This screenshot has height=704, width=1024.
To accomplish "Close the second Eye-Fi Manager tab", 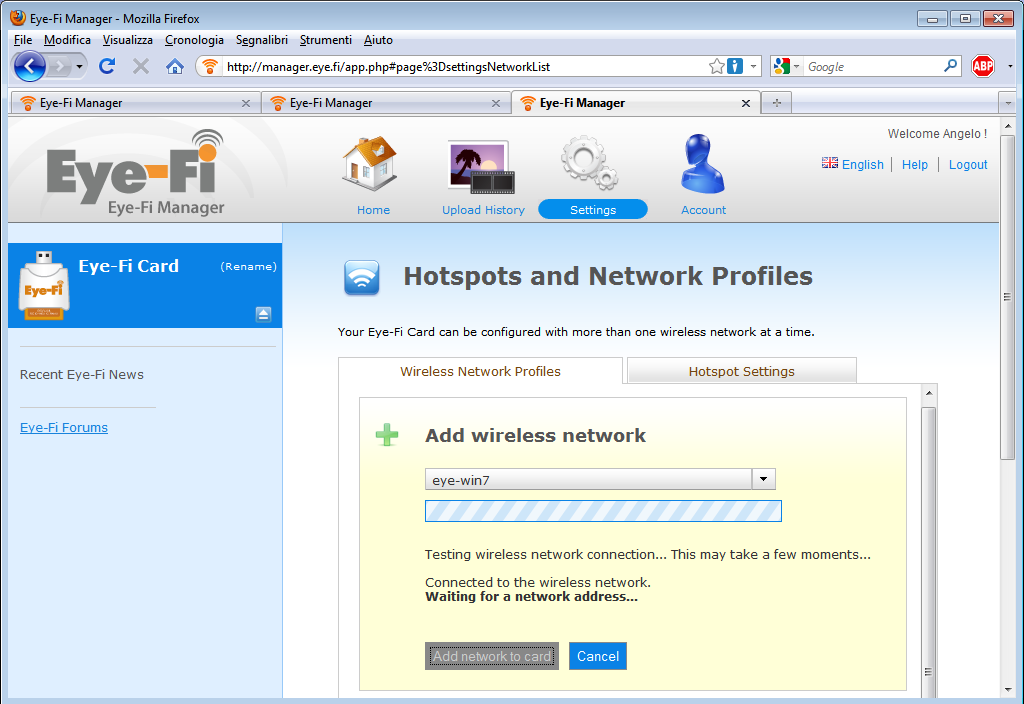I will pos(496,103).
